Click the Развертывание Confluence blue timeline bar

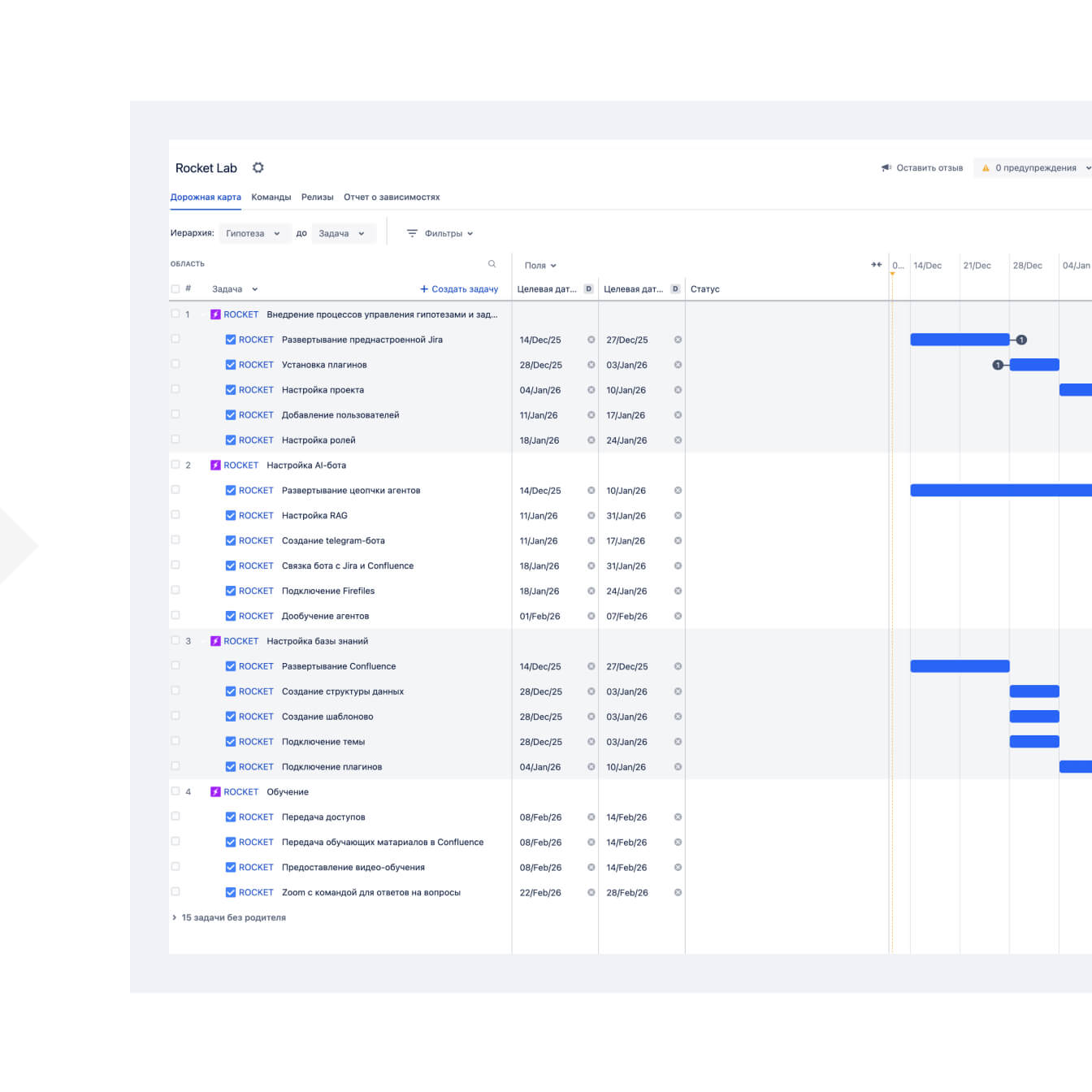point(960,666)
